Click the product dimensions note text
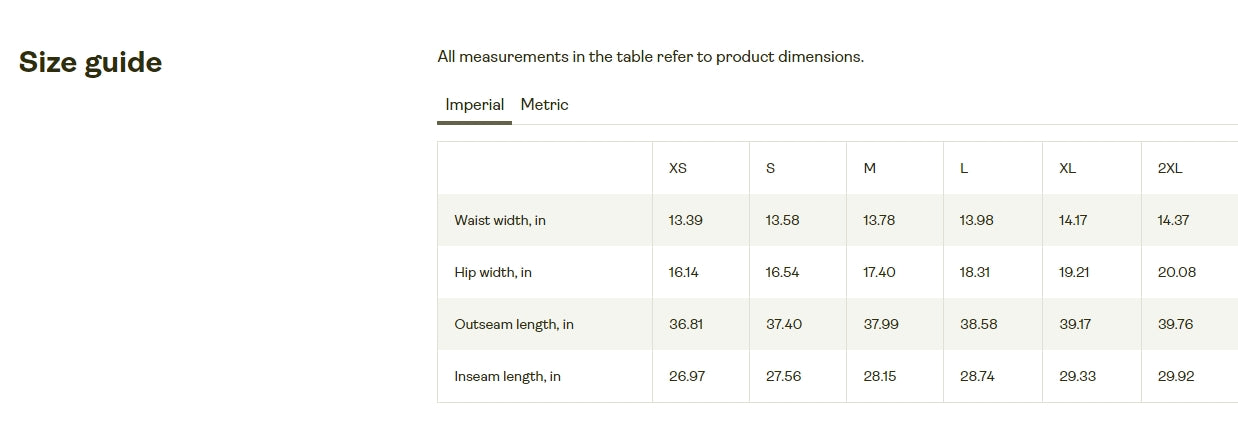Image resolution: width=1238 pixels, height=447 pixels. click(650, 57)
